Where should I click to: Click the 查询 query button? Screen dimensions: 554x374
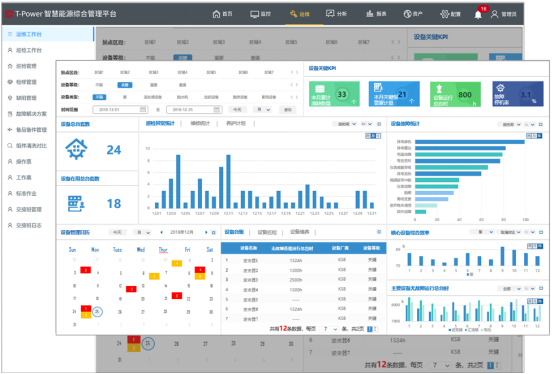click(288, 109)
